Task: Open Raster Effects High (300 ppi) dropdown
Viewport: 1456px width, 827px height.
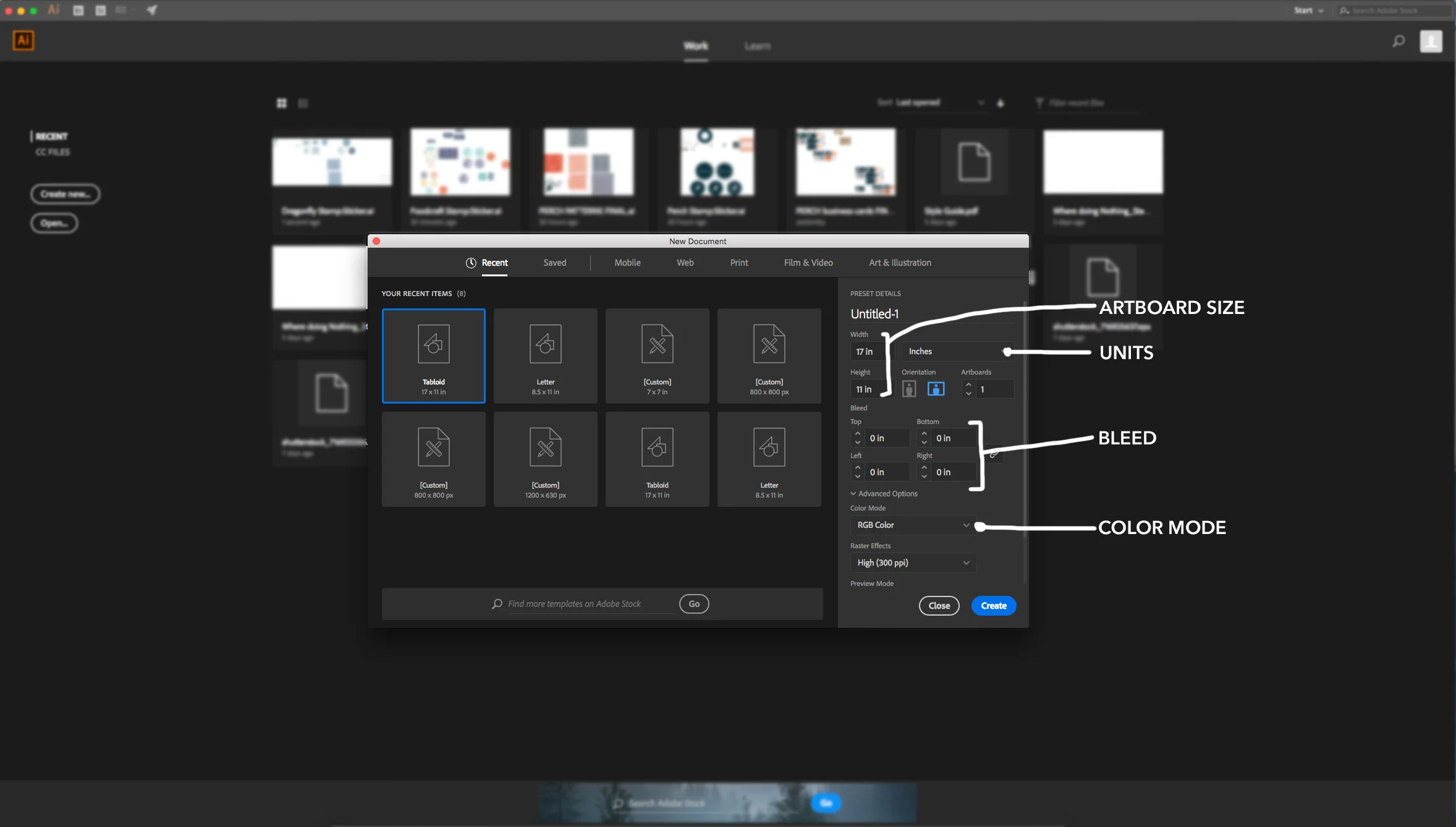Action: click(x=913, y=562)
